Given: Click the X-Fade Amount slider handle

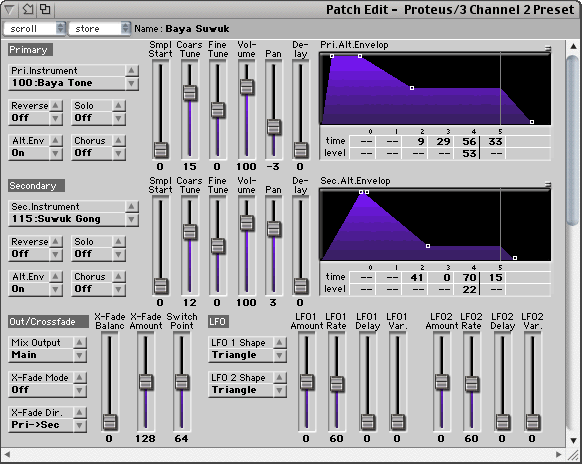Looking at the screenshot, I should pos(146,382).
